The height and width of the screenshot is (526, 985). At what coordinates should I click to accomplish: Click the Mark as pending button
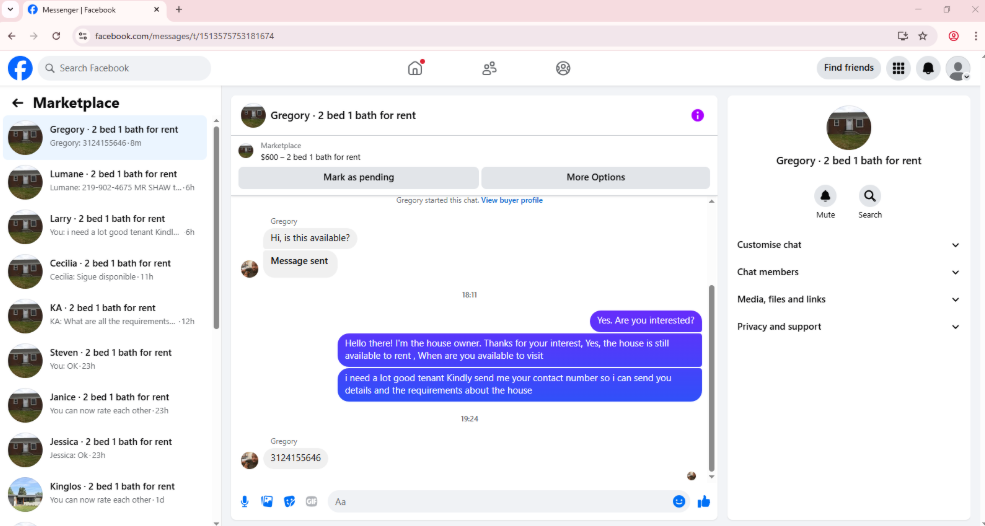(x=359, y=177)
